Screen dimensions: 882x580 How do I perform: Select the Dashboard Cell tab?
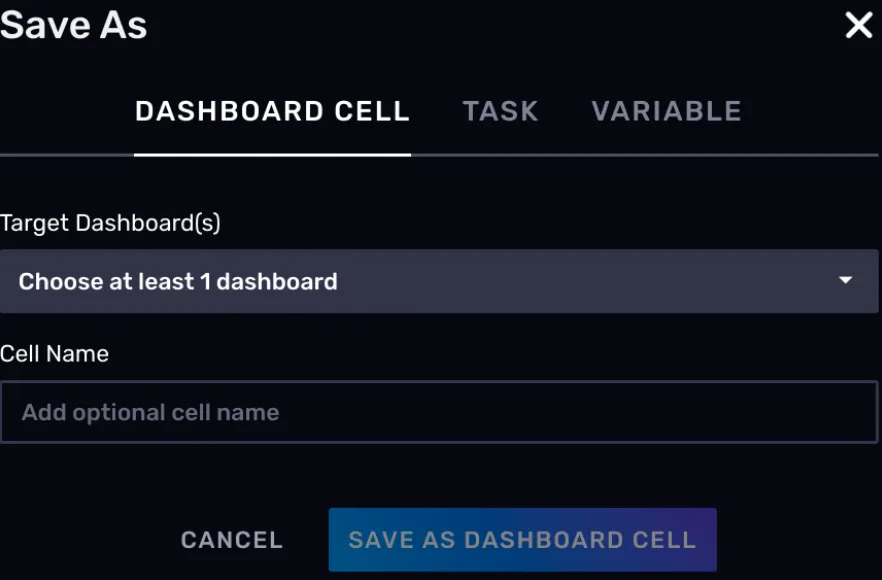pos(272,111)
